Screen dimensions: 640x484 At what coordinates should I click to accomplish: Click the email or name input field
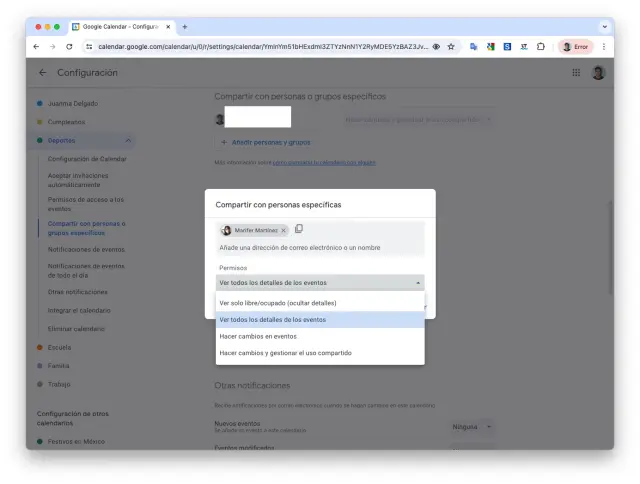click(x=318, y=247)
